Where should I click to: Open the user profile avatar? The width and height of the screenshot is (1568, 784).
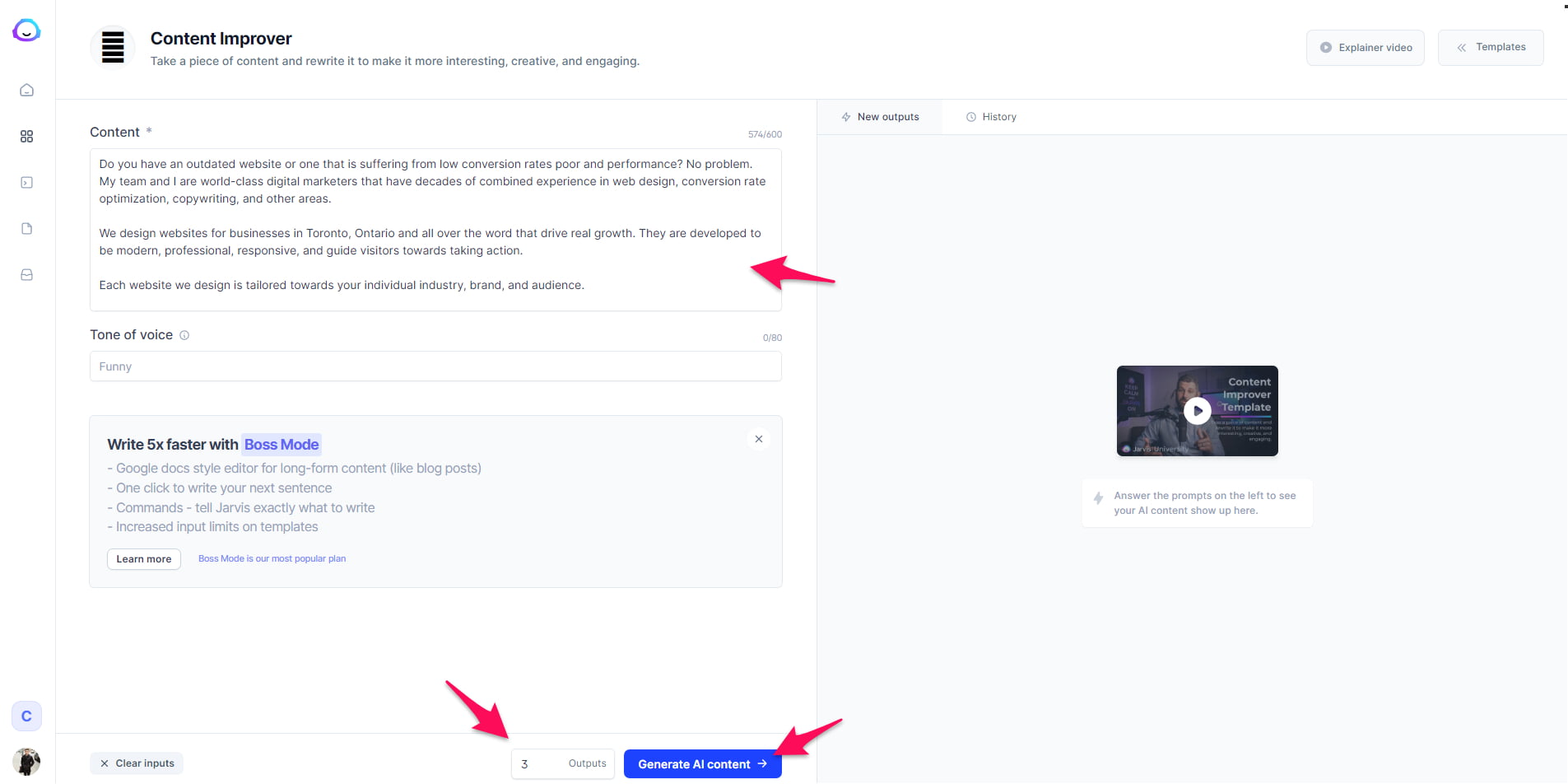pos(26,761)
